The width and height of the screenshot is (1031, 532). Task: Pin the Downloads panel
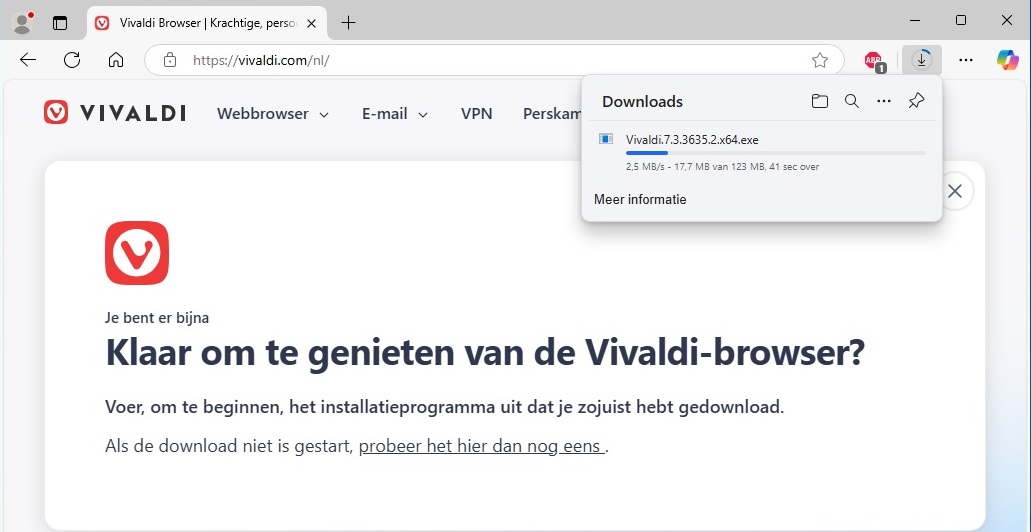[916, 101]
